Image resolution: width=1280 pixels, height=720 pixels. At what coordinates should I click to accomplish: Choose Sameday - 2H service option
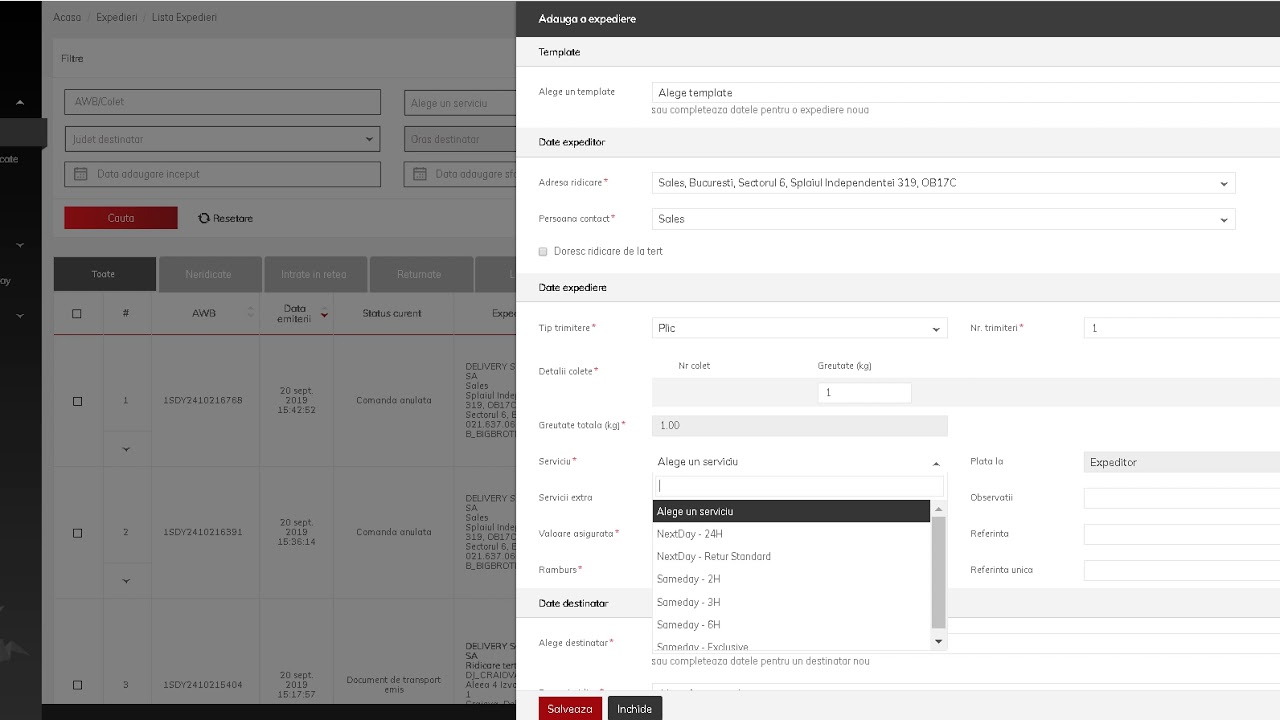click(791, 580)
